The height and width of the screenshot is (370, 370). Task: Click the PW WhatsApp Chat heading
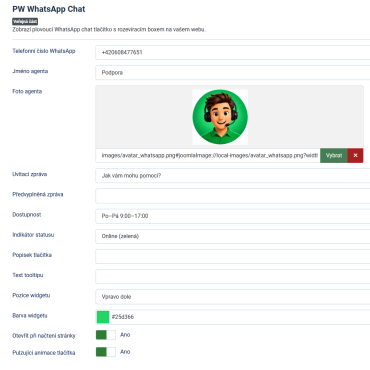49,9
